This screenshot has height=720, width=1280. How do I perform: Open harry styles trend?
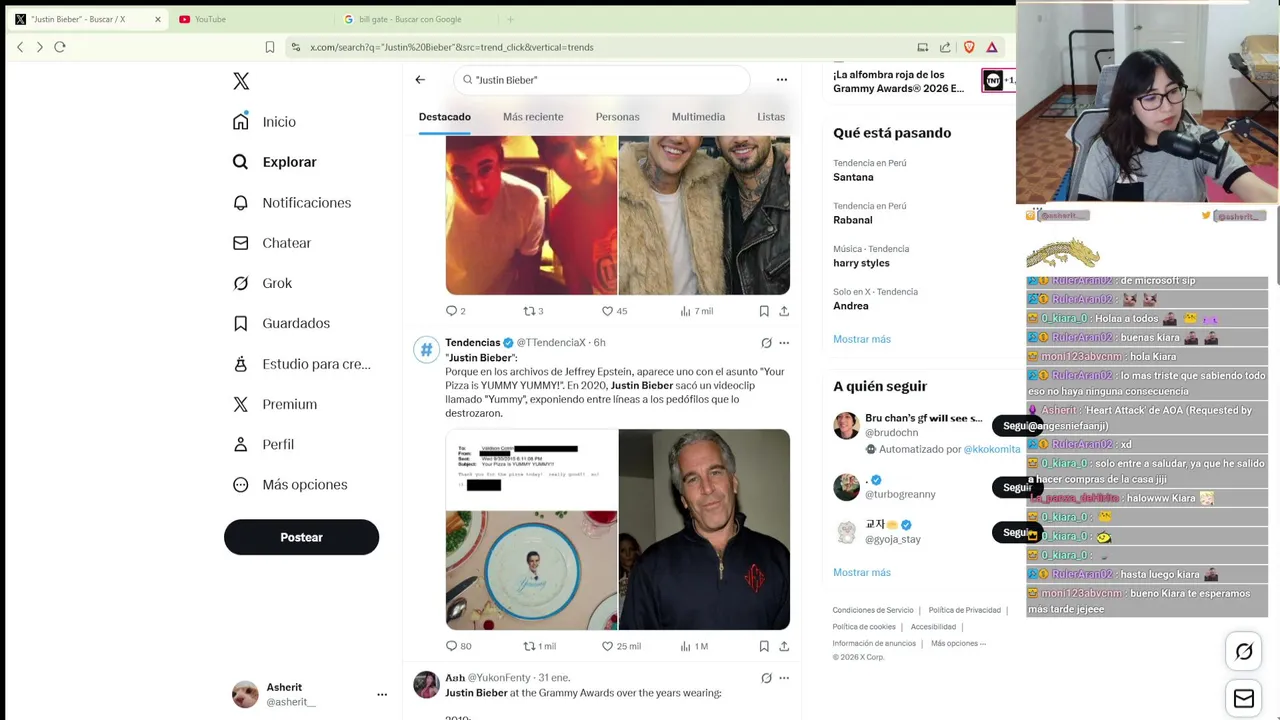point(861,263)
